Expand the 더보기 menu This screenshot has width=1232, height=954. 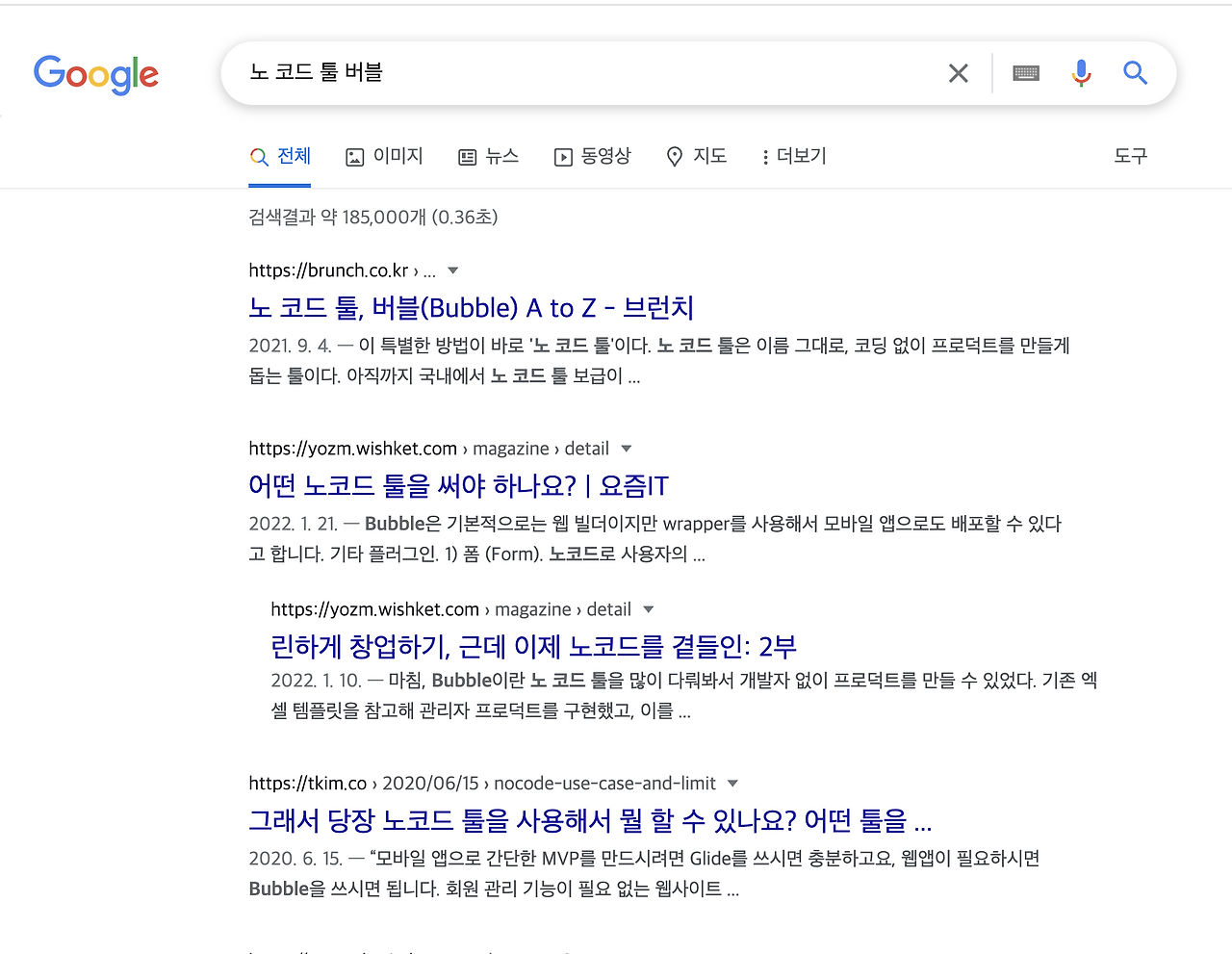[x=793, y=156]
